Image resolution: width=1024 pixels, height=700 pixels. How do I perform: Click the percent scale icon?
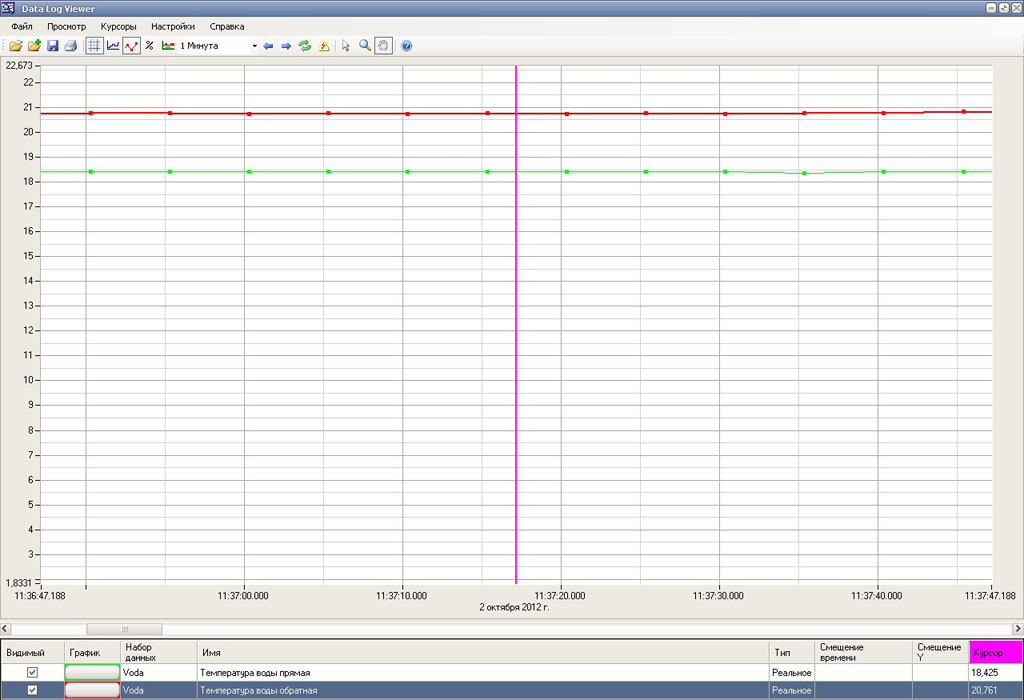pos(150,46)
